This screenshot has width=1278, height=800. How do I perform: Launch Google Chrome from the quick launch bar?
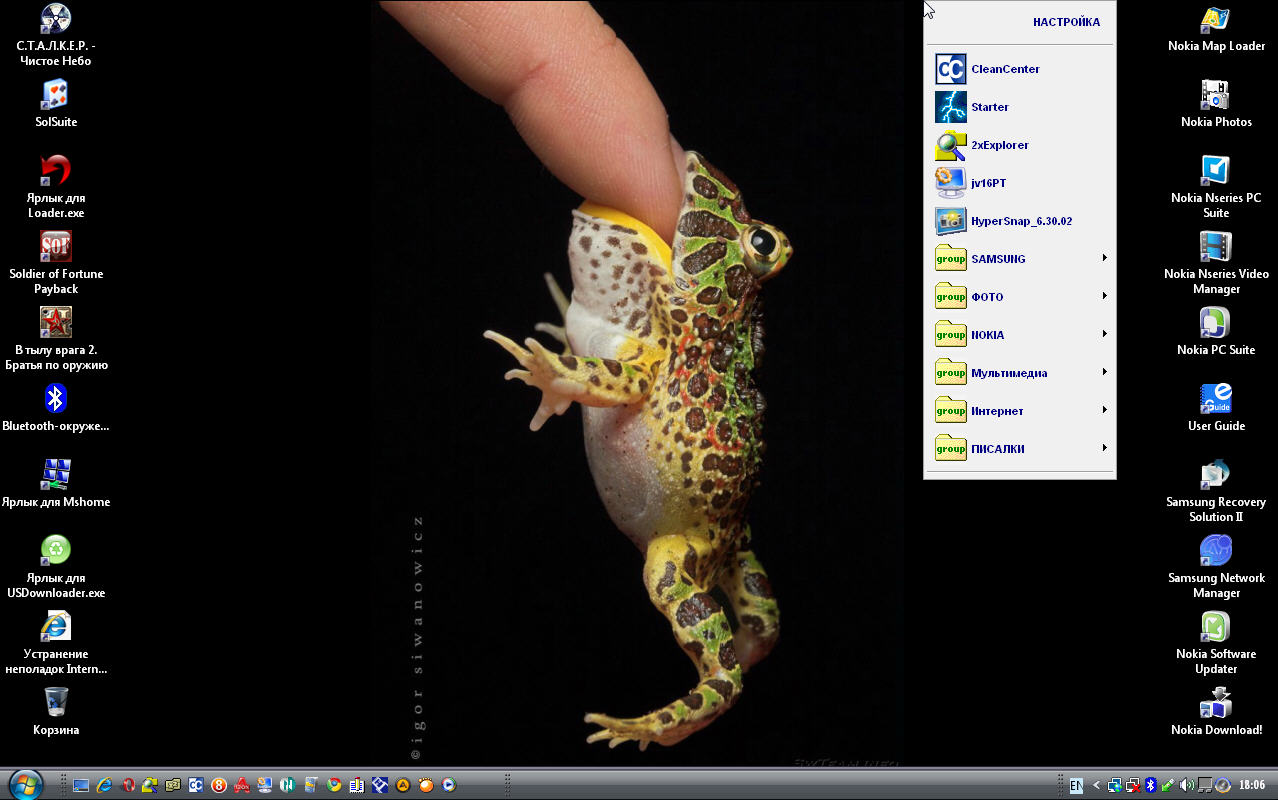(334, 785)
